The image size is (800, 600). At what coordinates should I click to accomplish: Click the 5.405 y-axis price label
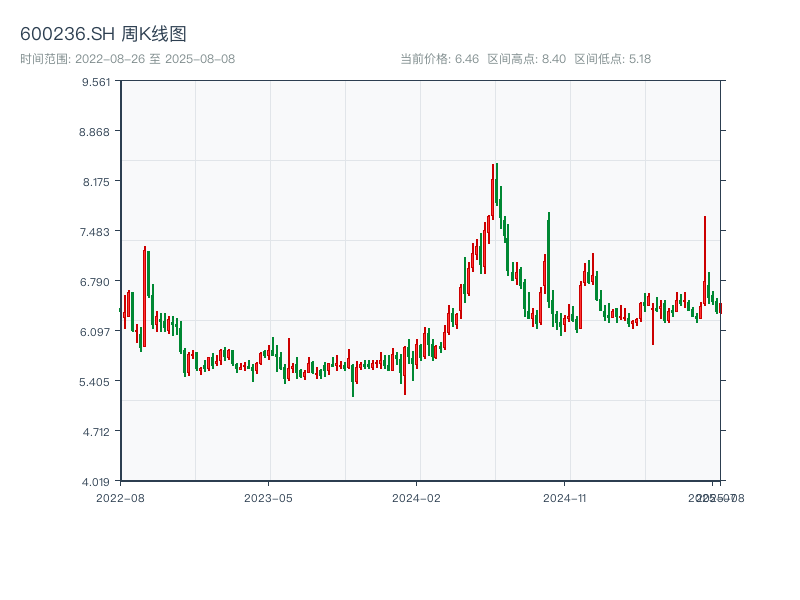coord(96,382)
